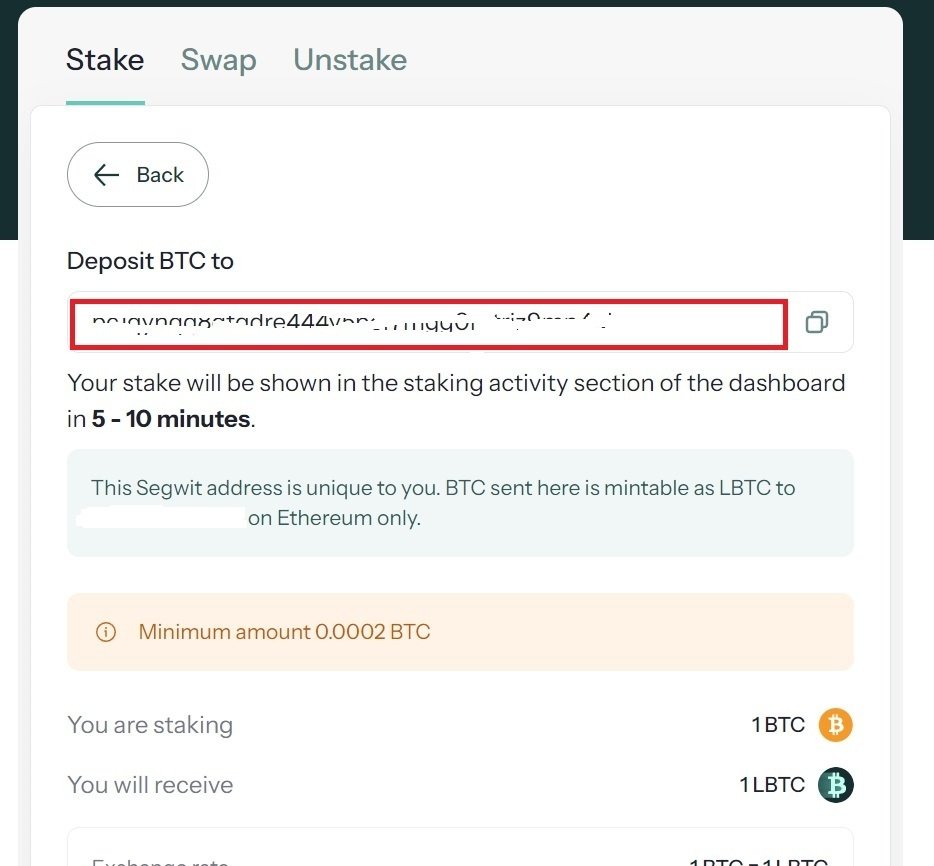Click the bold "5 - 10 minutes" text
Screen dimensions: 934x866
click(170, 419)
